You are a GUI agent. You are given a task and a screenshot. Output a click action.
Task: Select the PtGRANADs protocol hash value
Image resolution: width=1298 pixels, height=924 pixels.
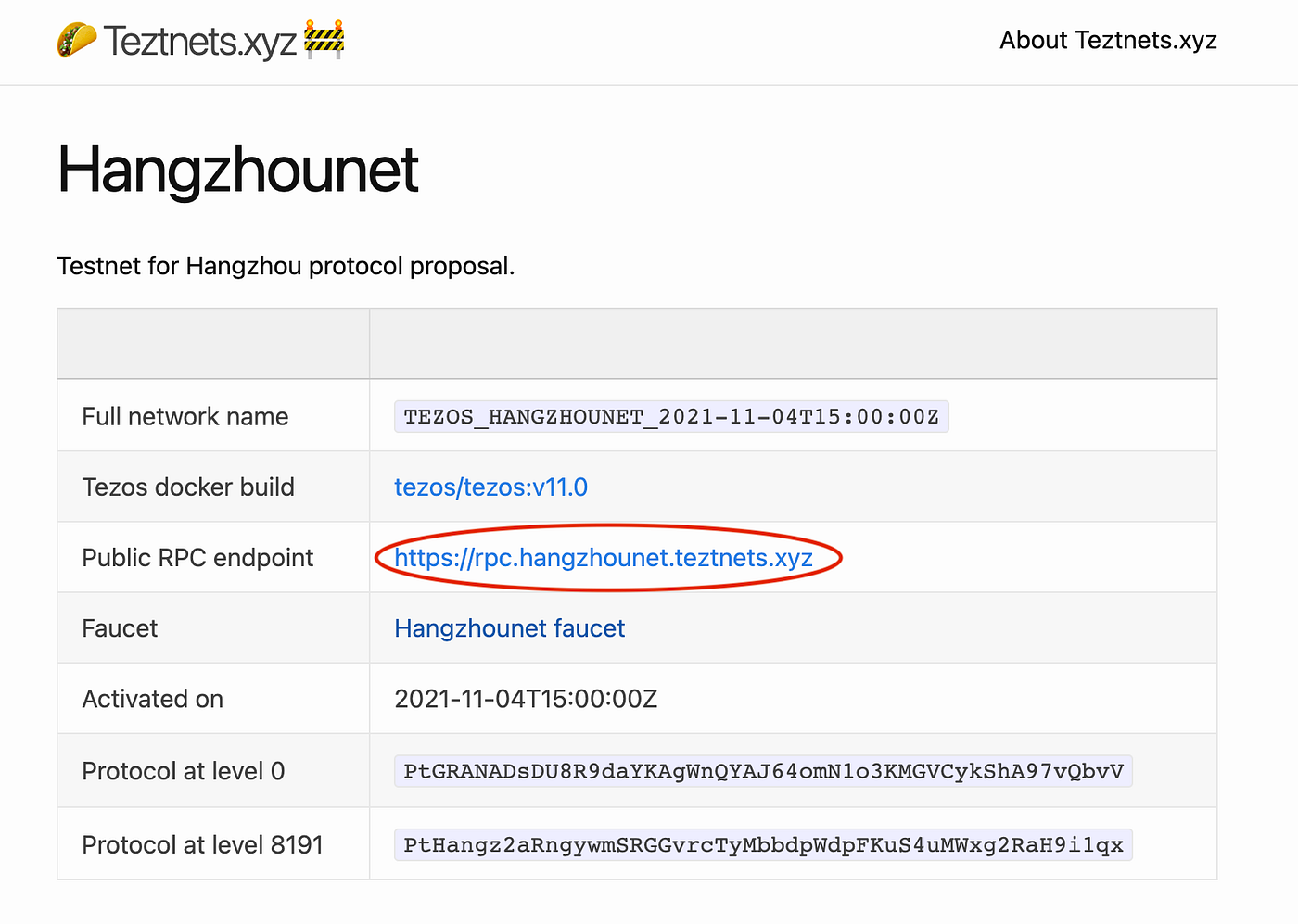pos(763,771)
